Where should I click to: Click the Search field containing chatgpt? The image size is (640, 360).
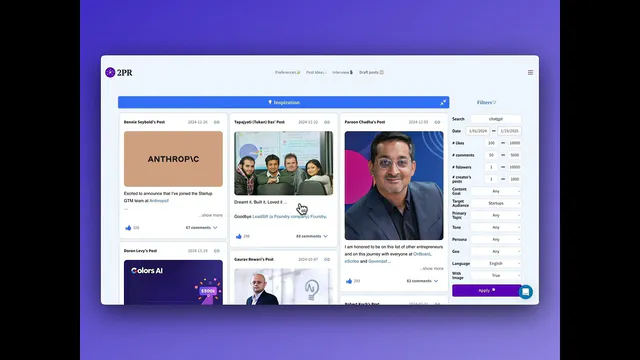(x=496, y=119)
